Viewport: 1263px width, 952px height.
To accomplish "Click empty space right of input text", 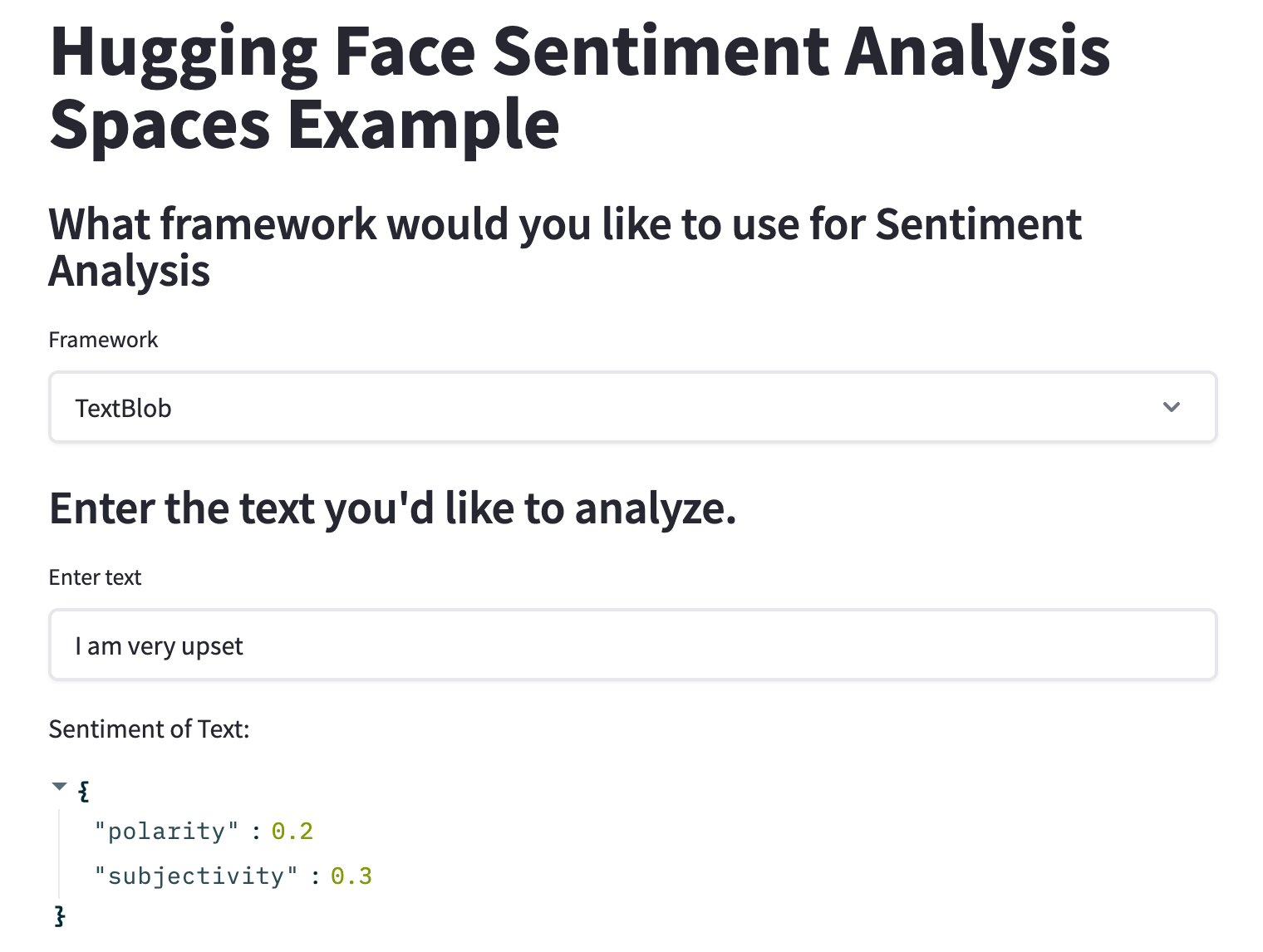I will click(748, 645).
